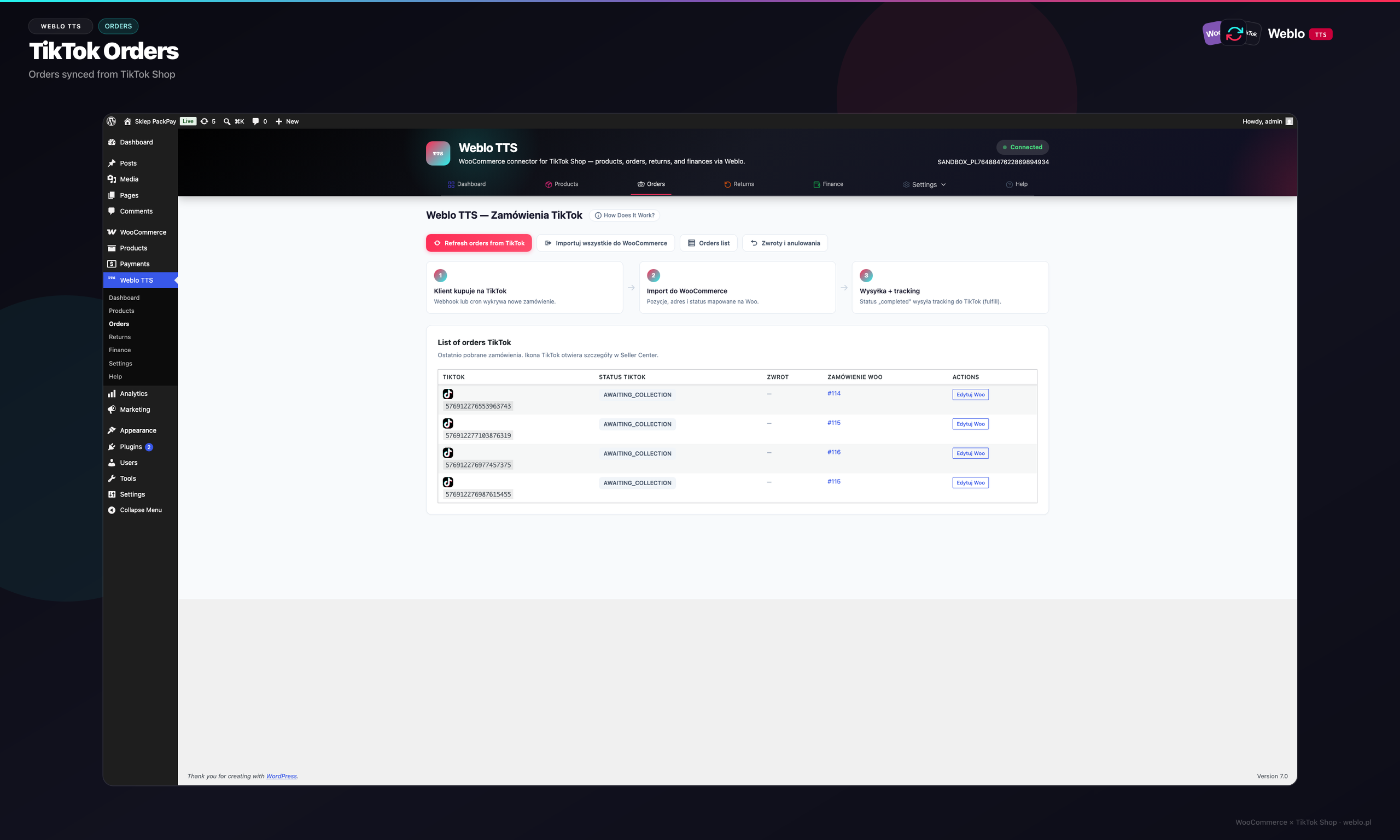Click Importuj wszystkie do WooCommerce button
The width and height of the screenshot is (1400, 840).
tap(605, 243)
